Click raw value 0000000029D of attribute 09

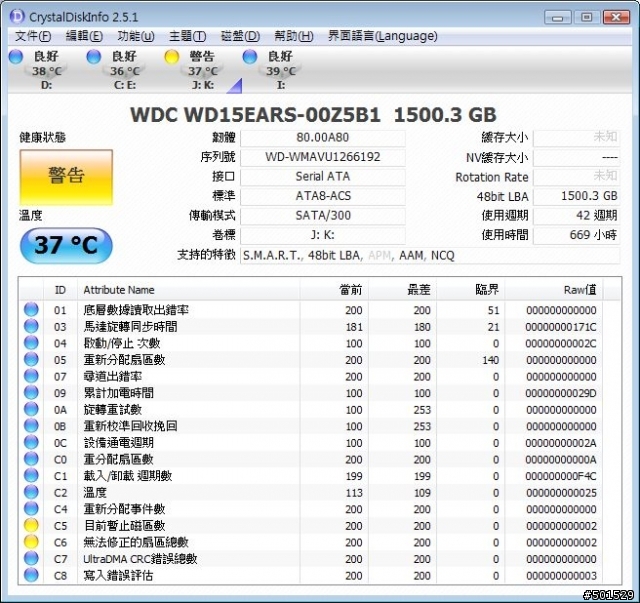pos(561,393)
